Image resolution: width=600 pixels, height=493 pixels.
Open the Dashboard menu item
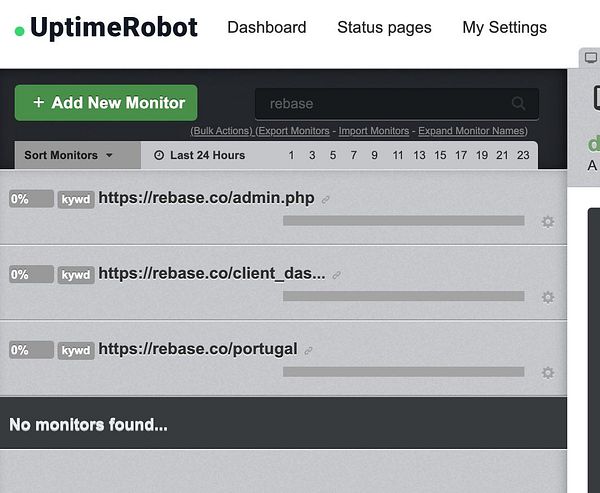[x=267, y=28]
